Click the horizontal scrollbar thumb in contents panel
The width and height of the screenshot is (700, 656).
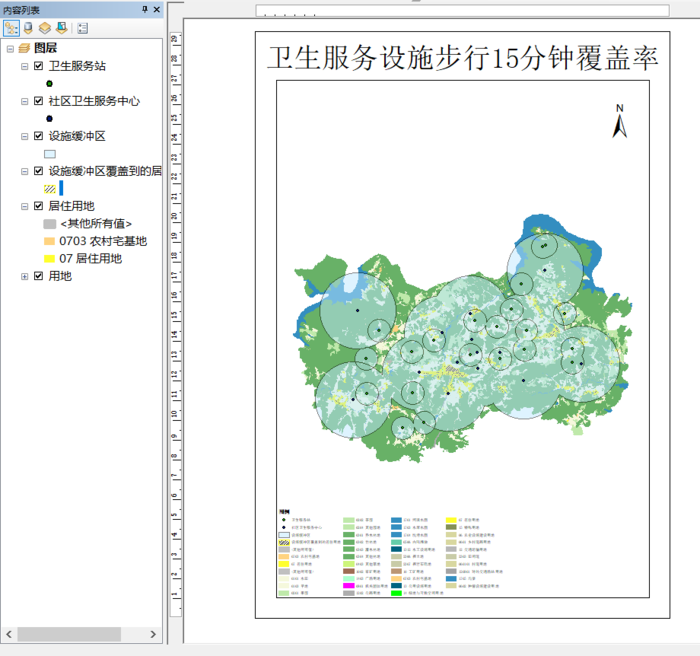(69, 634)
